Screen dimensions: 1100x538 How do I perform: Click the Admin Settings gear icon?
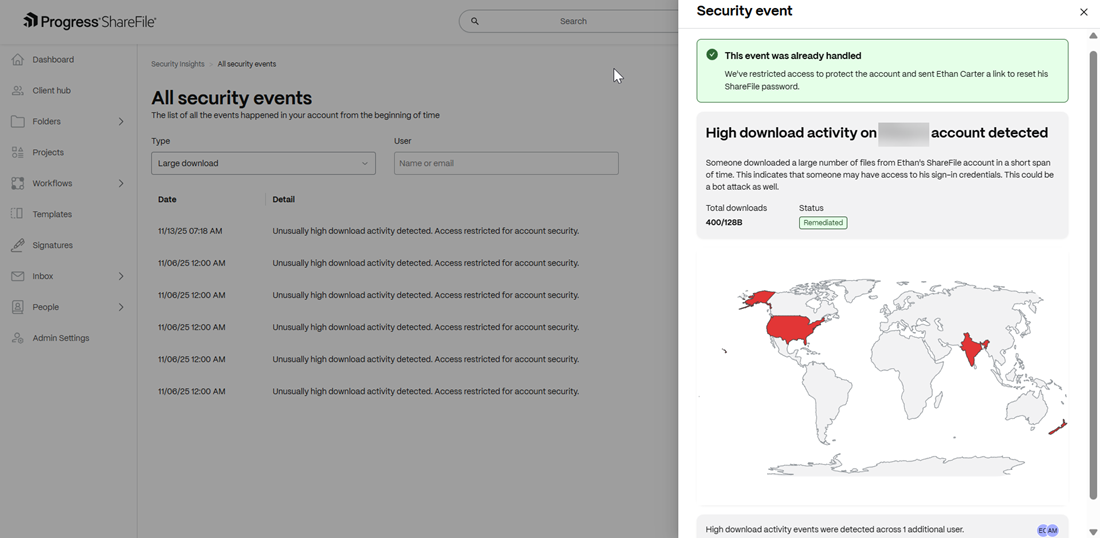[x=17, y=338]
